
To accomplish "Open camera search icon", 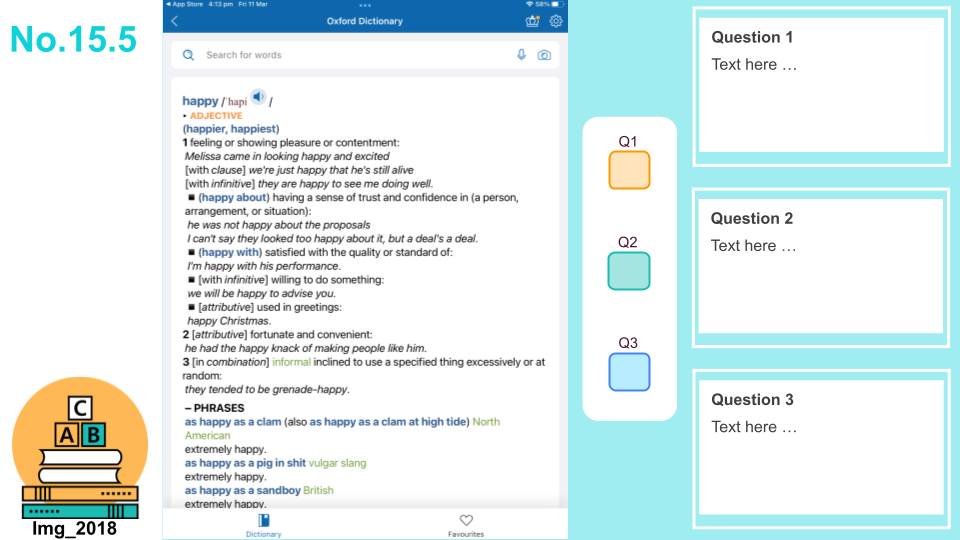I will 544,55.
